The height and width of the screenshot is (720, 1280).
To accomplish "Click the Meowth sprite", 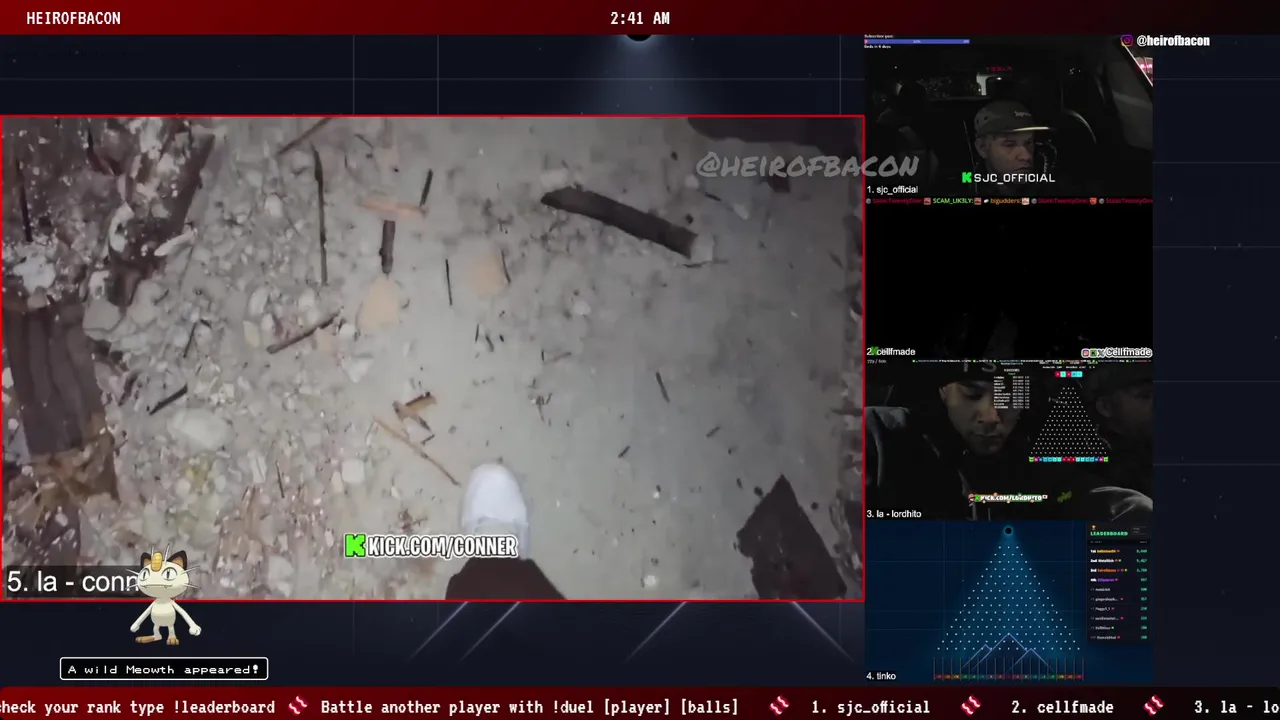I will pos(165,597).
